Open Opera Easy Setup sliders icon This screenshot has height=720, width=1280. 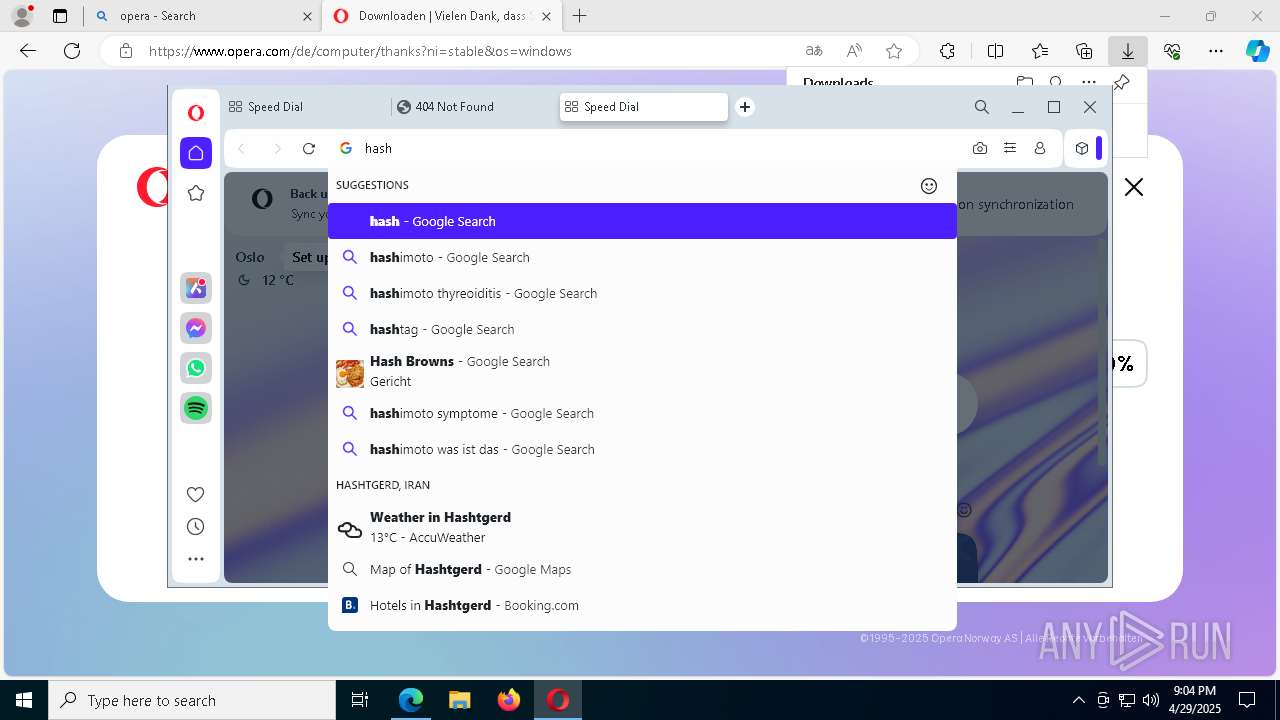1010,148
